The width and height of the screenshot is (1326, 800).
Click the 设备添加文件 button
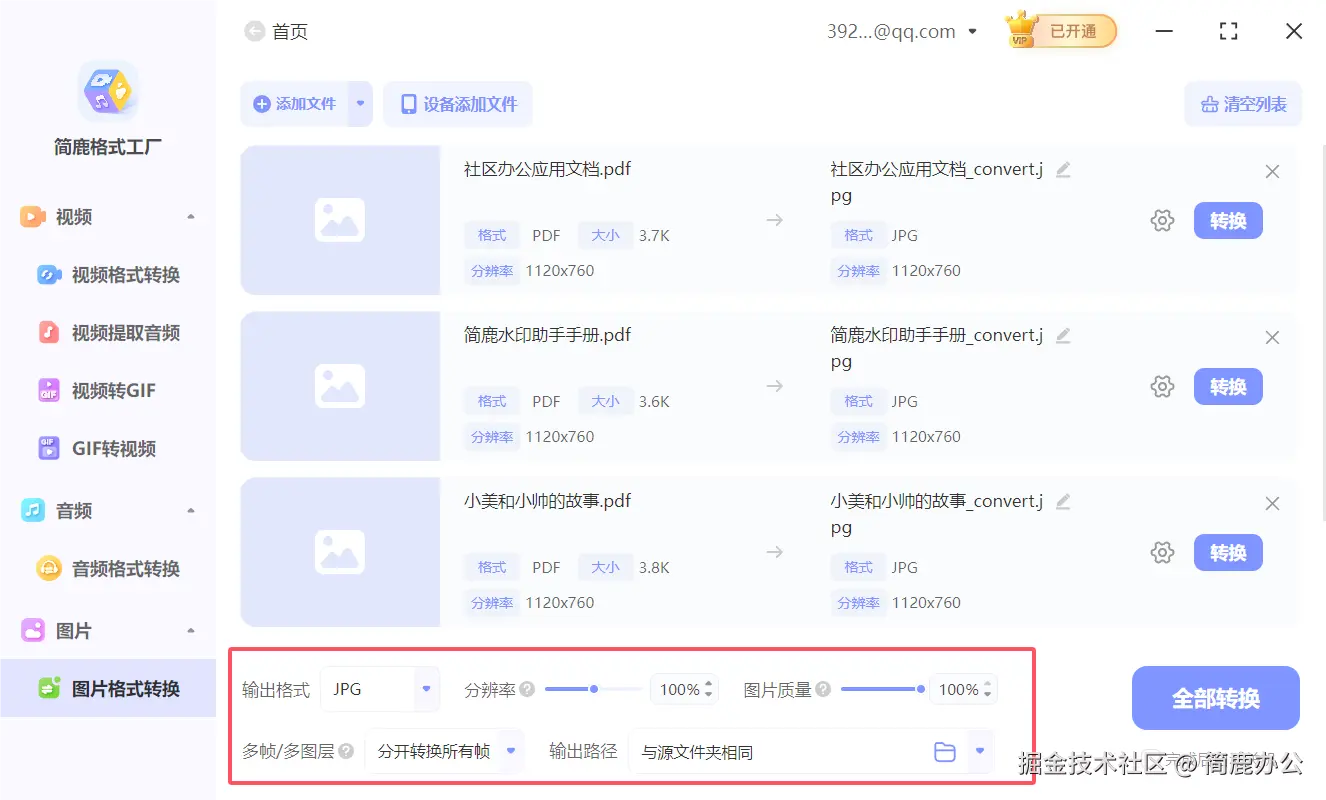click(458, 104)
